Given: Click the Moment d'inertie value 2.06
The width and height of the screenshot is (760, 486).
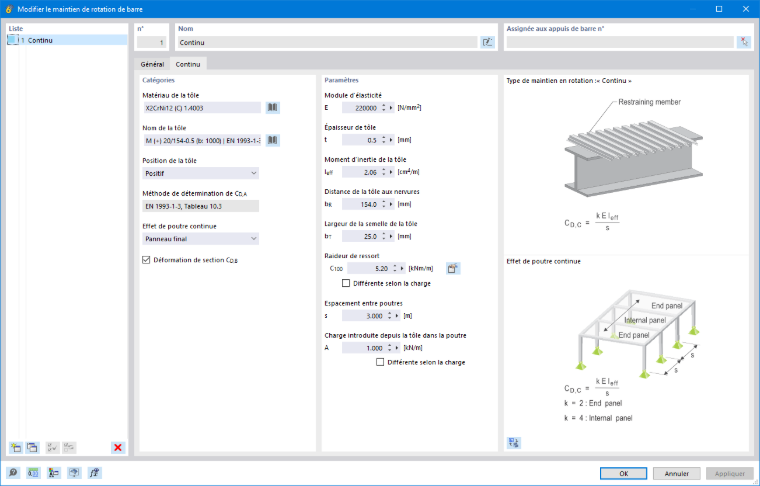Looking at the screenshot, I should (x=361, y=172).
